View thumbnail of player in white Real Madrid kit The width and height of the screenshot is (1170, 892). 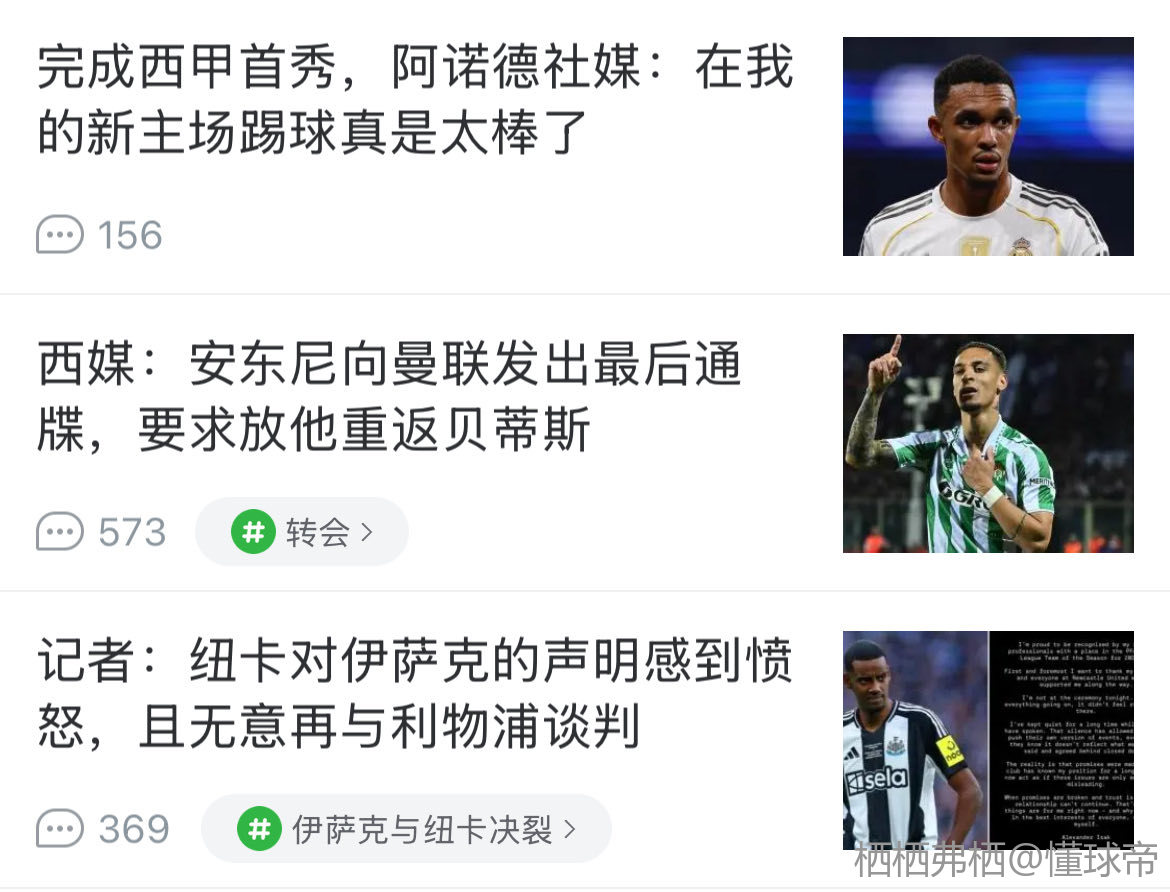(988, 146)
